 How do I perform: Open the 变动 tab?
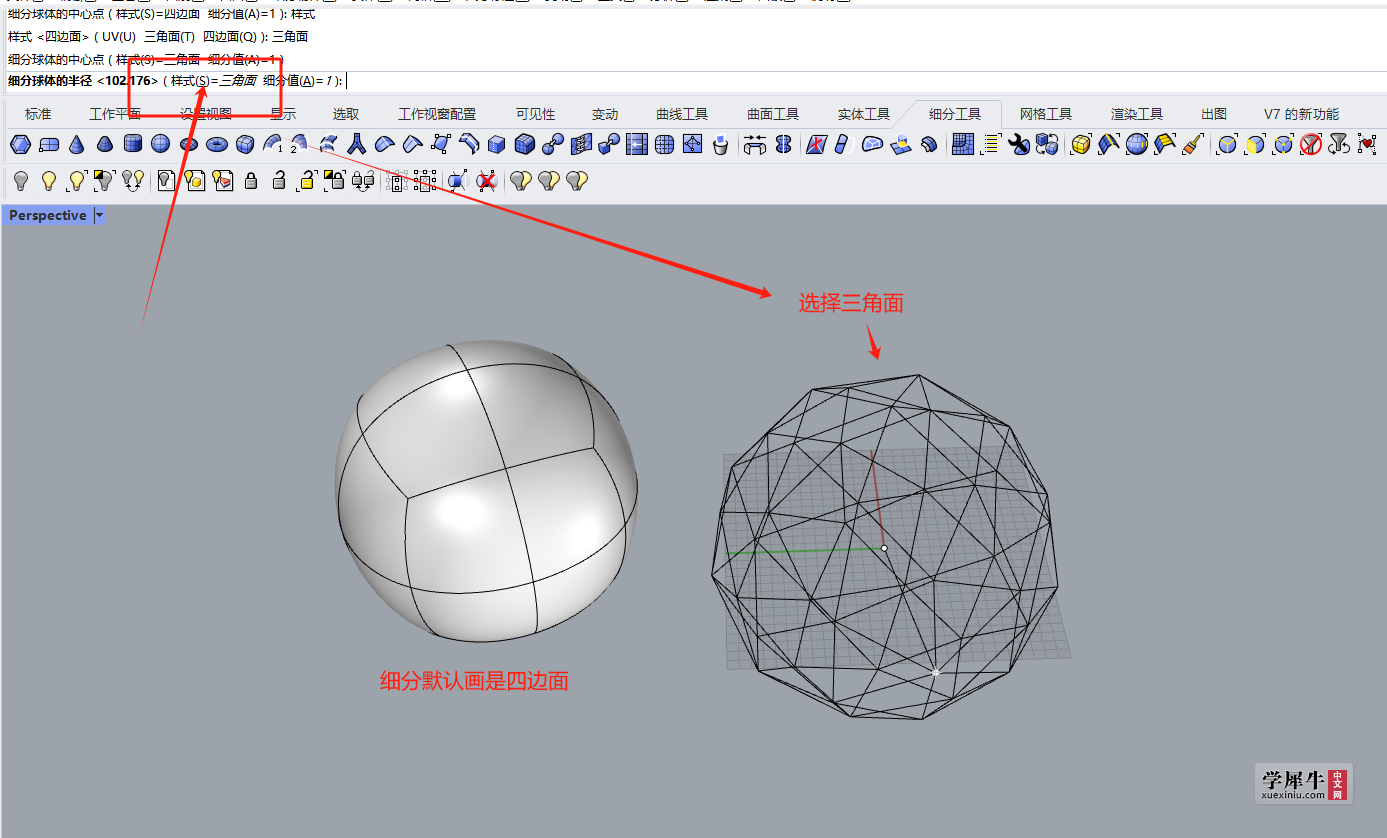coord(605,114)
